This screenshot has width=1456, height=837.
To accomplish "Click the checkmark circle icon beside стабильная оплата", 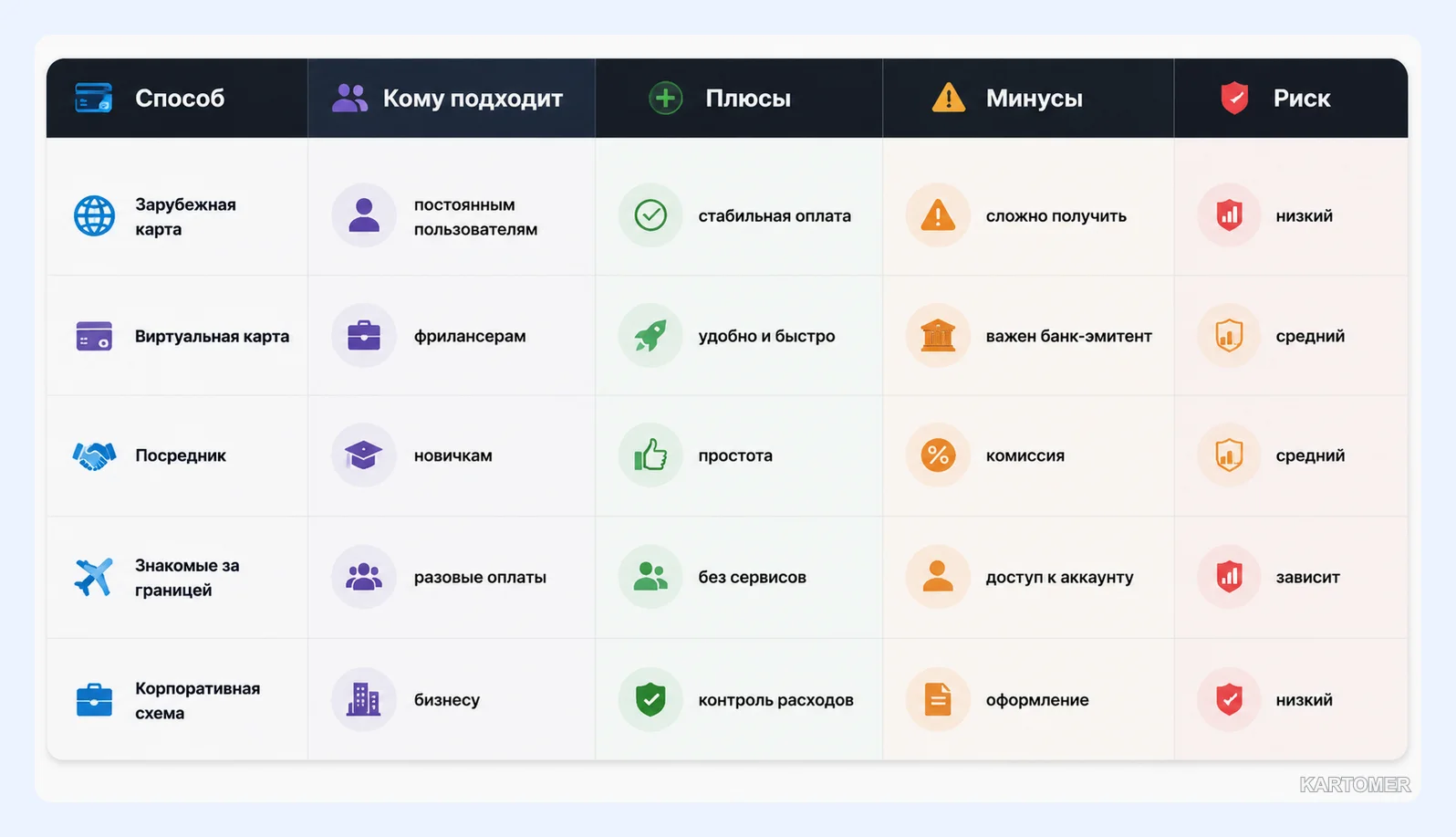I will pos(650,215).
